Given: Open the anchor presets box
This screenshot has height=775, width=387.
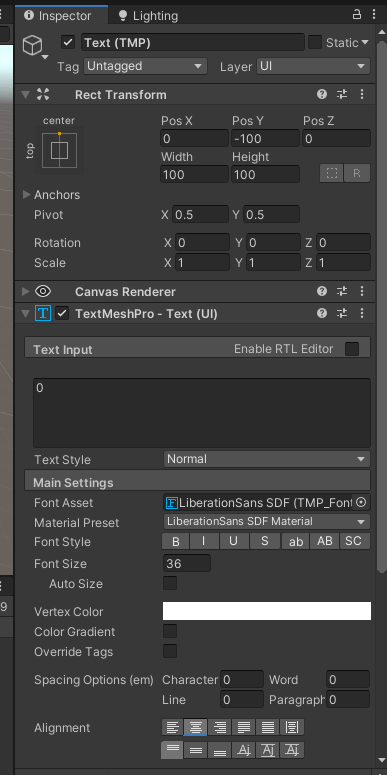Looking at the screenshot, I should [59, 150].
